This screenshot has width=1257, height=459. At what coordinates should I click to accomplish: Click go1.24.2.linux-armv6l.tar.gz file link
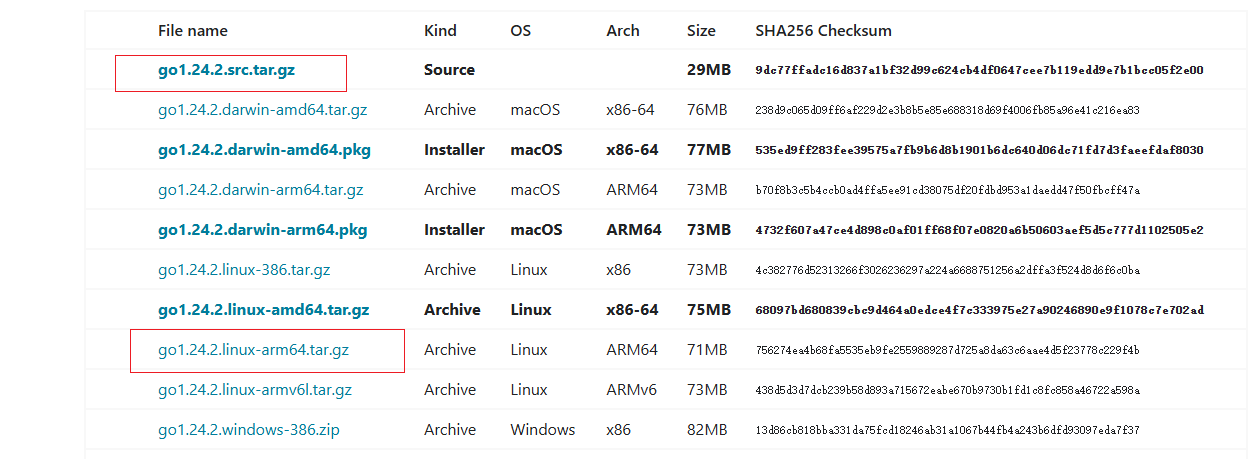255,390
